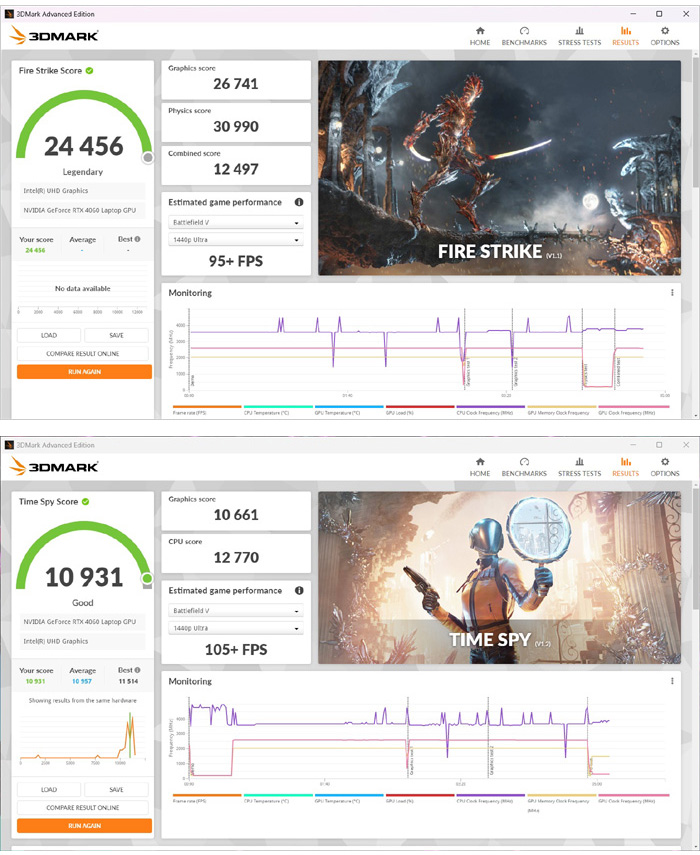The image size is (700, 855).
Task: Click green validation checkmark beside Fire Strike Score
Action: (90, 71)
